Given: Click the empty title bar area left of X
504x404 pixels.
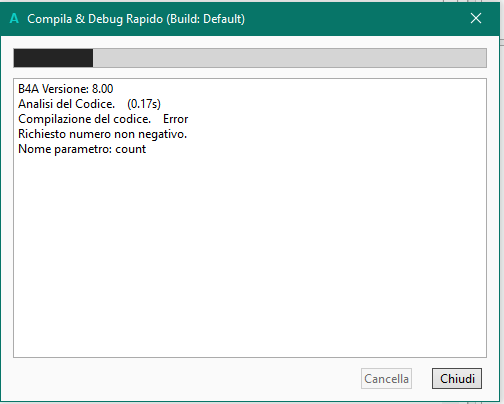Looking at the screenshot, I should 357,19.
